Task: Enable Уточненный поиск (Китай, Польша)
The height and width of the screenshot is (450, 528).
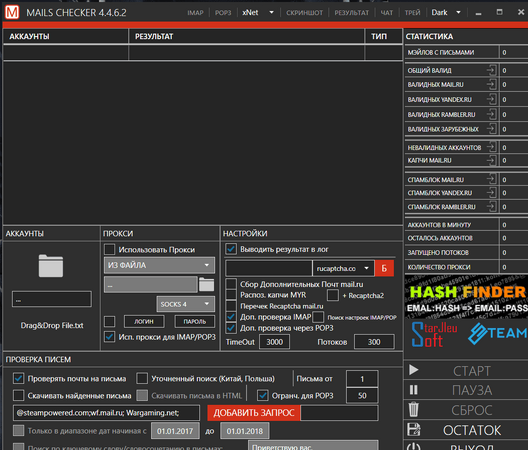Action: (x=142, y=379)
